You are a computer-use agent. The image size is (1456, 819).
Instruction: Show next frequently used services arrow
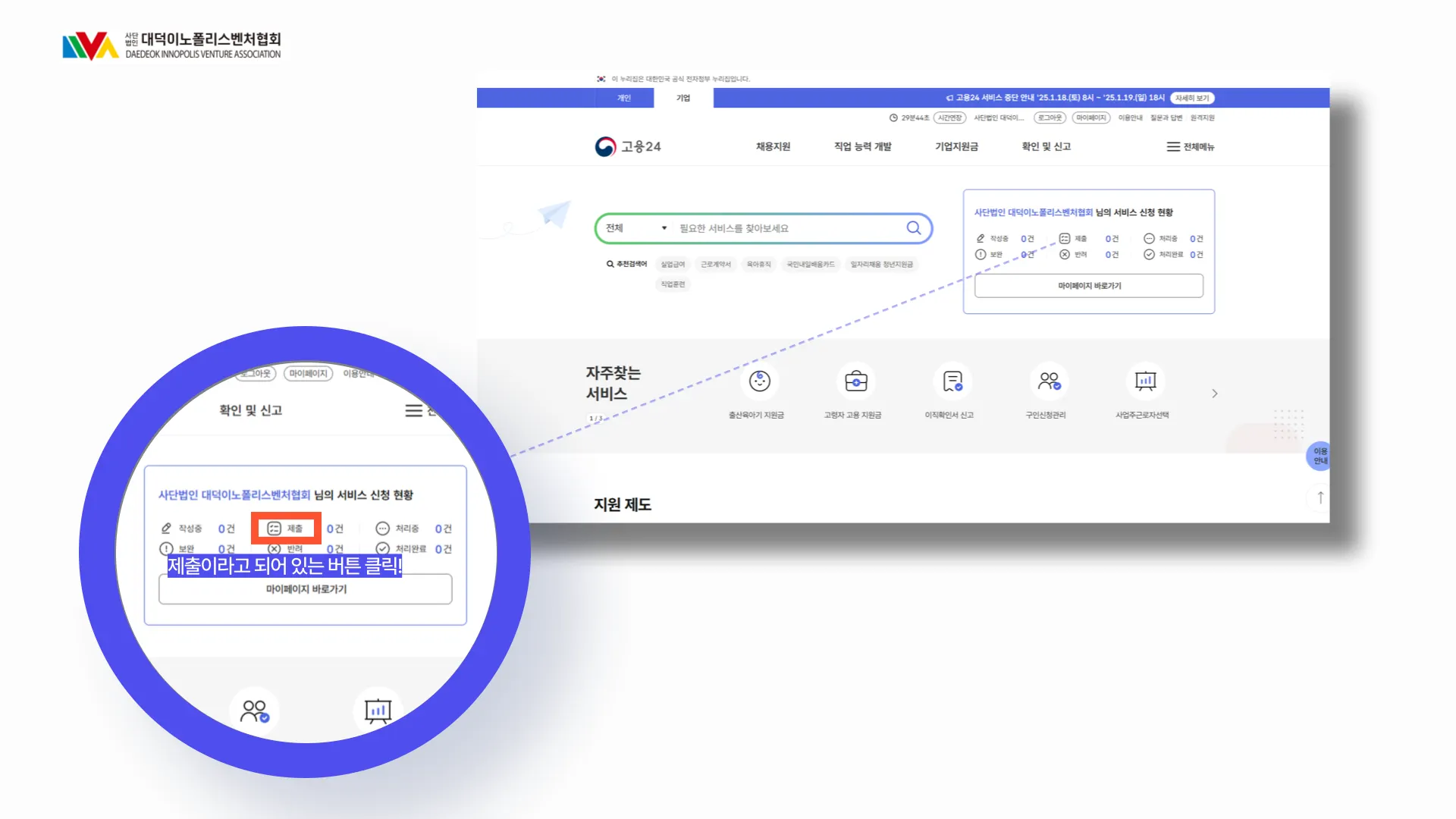pos(1214,394)
